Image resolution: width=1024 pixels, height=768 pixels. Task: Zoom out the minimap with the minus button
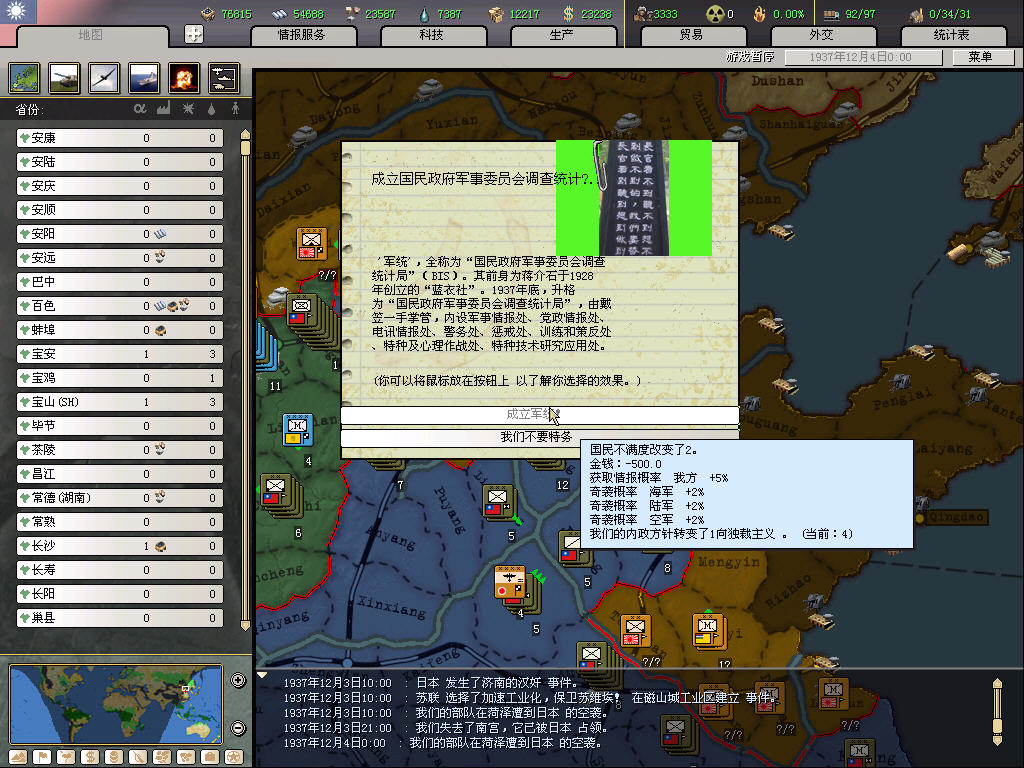pyautogui.click(x=238, y=728)
